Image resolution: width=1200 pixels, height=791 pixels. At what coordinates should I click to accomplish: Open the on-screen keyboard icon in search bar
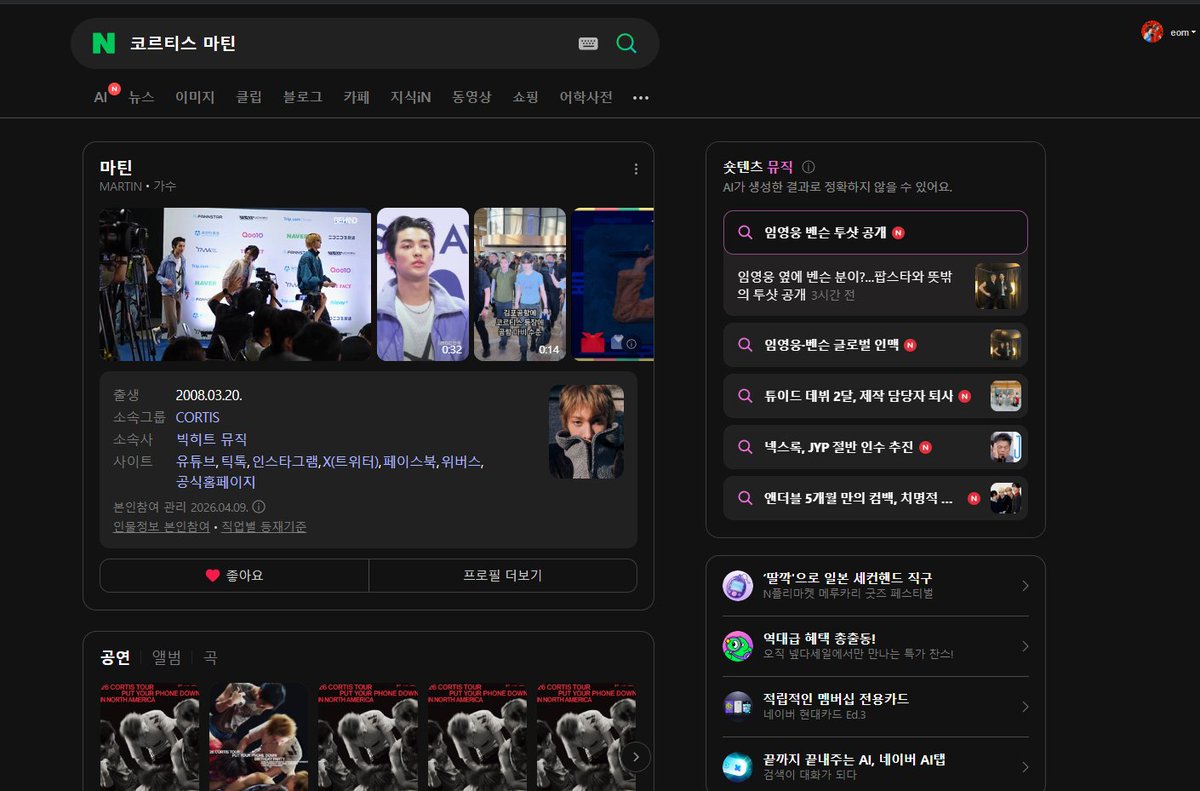point(588,43)
